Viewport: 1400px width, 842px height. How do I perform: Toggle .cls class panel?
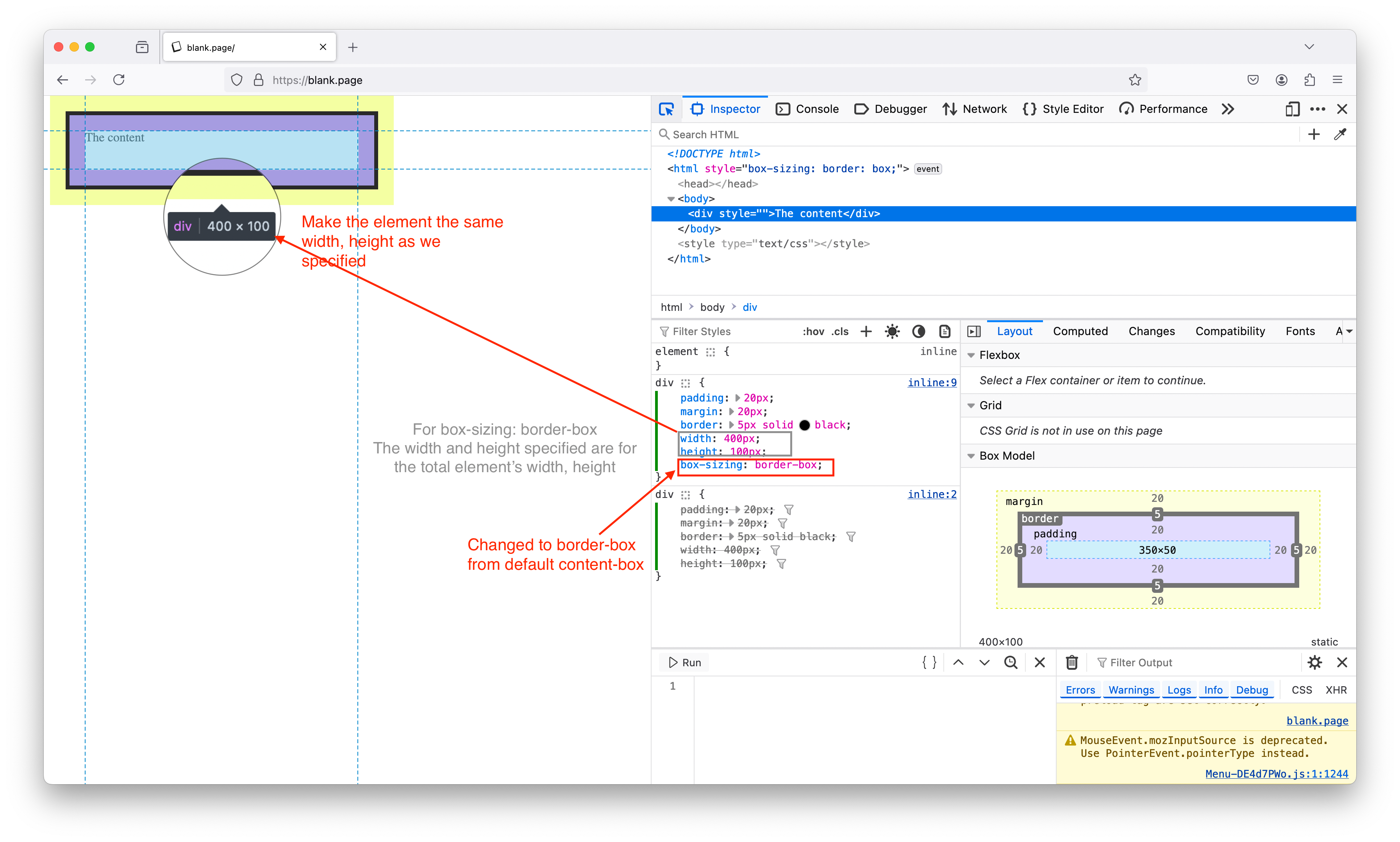tap(840, 331)
